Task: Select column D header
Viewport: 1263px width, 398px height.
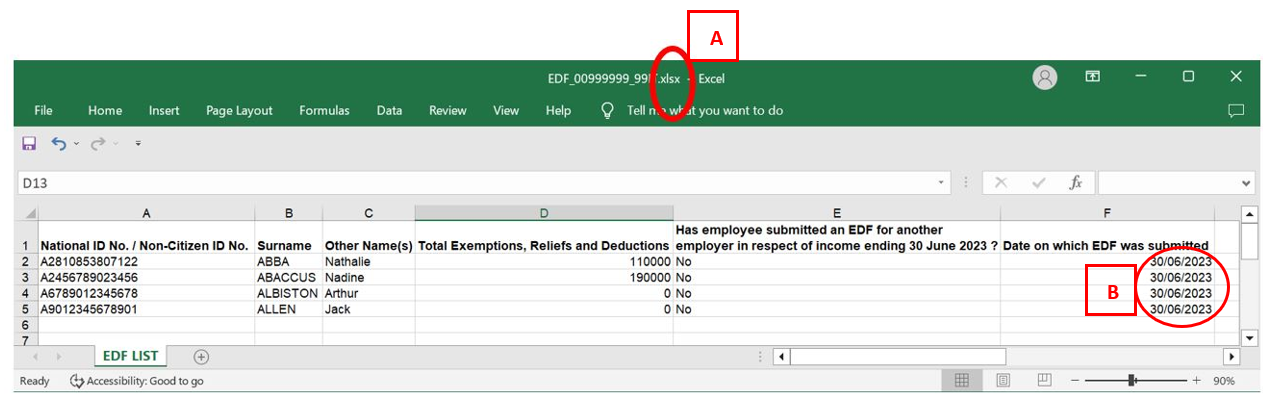Action: 544,213
